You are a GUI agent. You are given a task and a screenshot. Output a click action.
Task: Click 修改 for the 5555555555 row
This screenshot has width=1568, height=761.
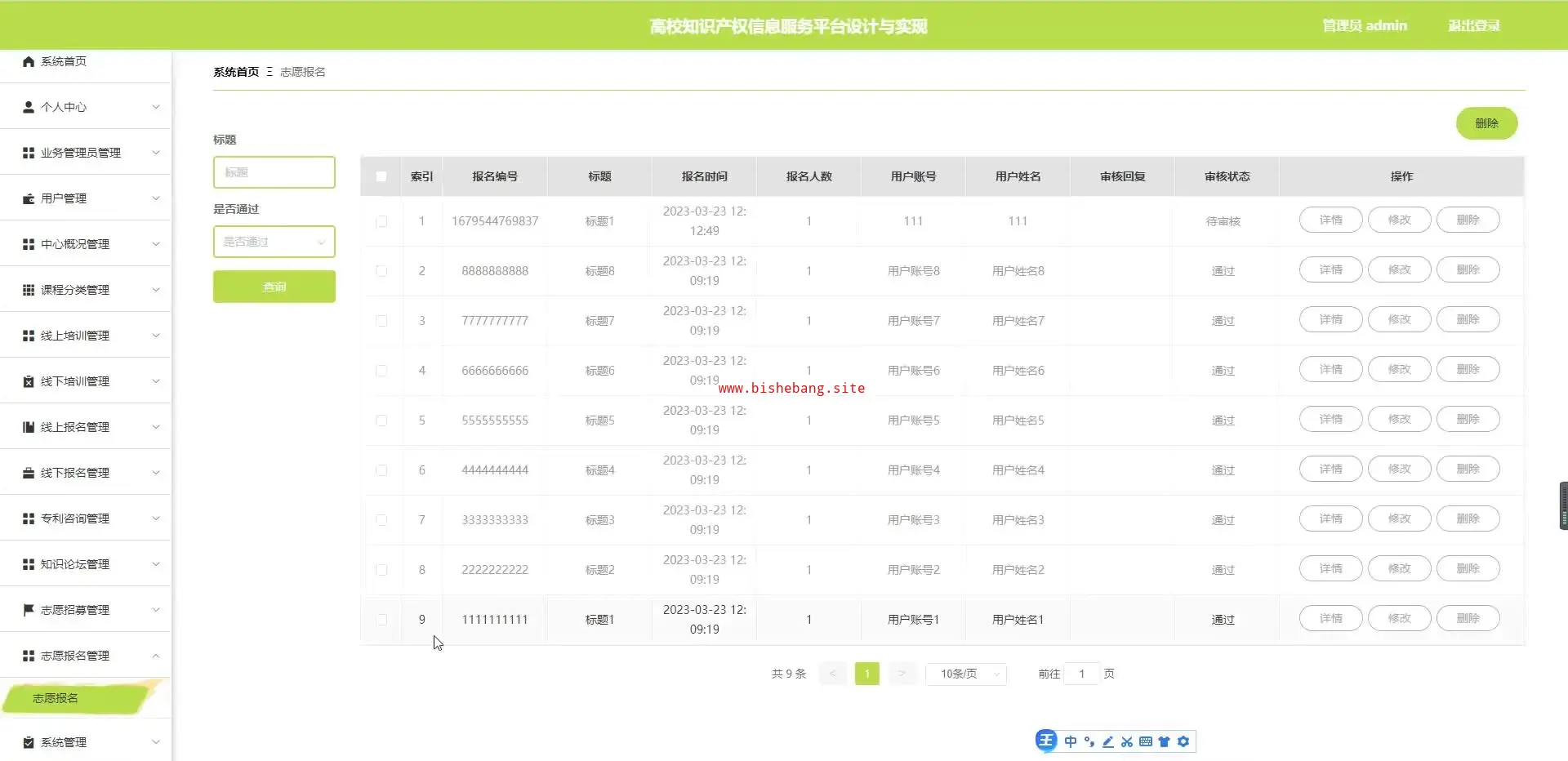(x=1400, y=419)
